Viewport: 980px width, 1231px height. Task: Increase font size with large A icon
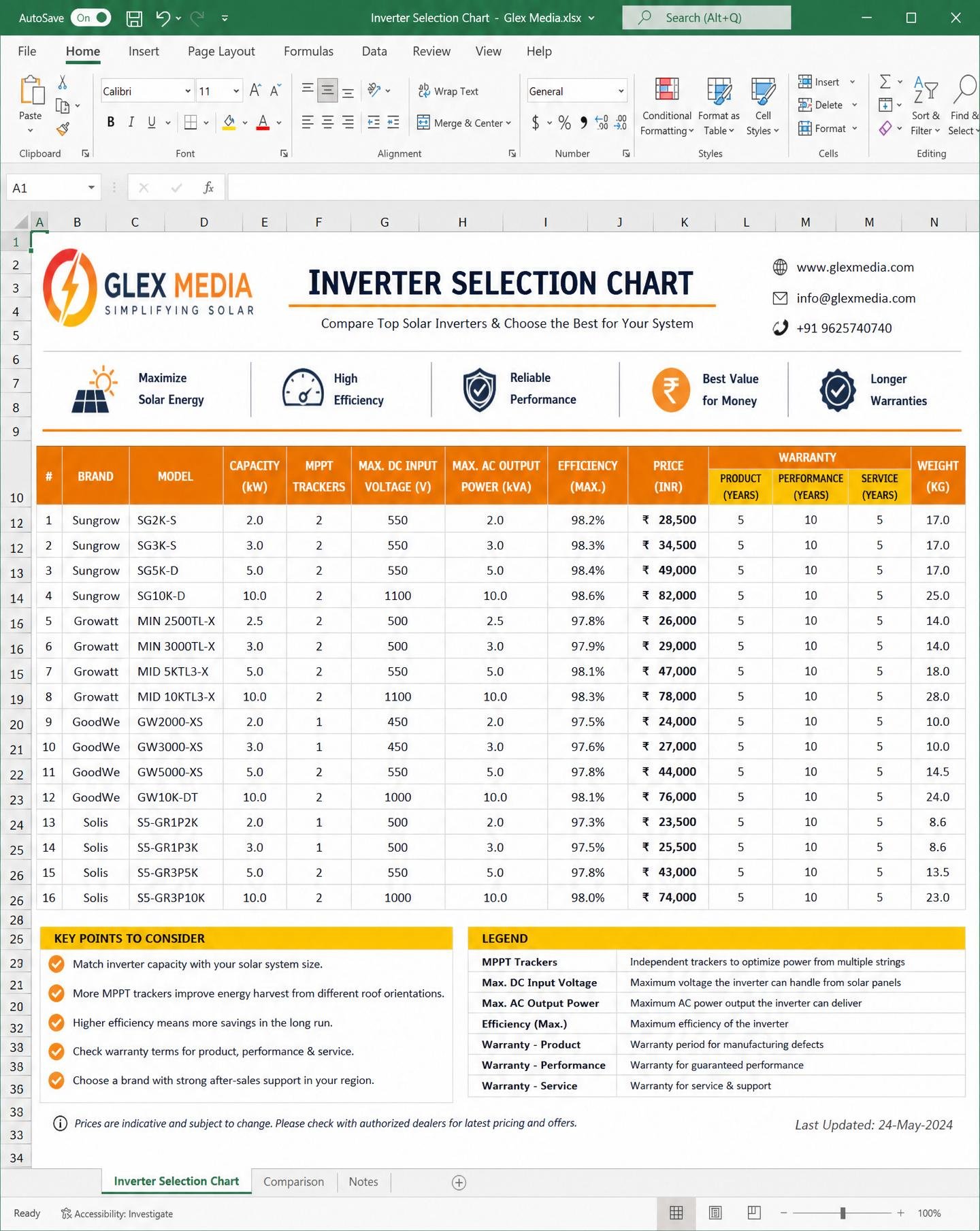click(255, 91)
